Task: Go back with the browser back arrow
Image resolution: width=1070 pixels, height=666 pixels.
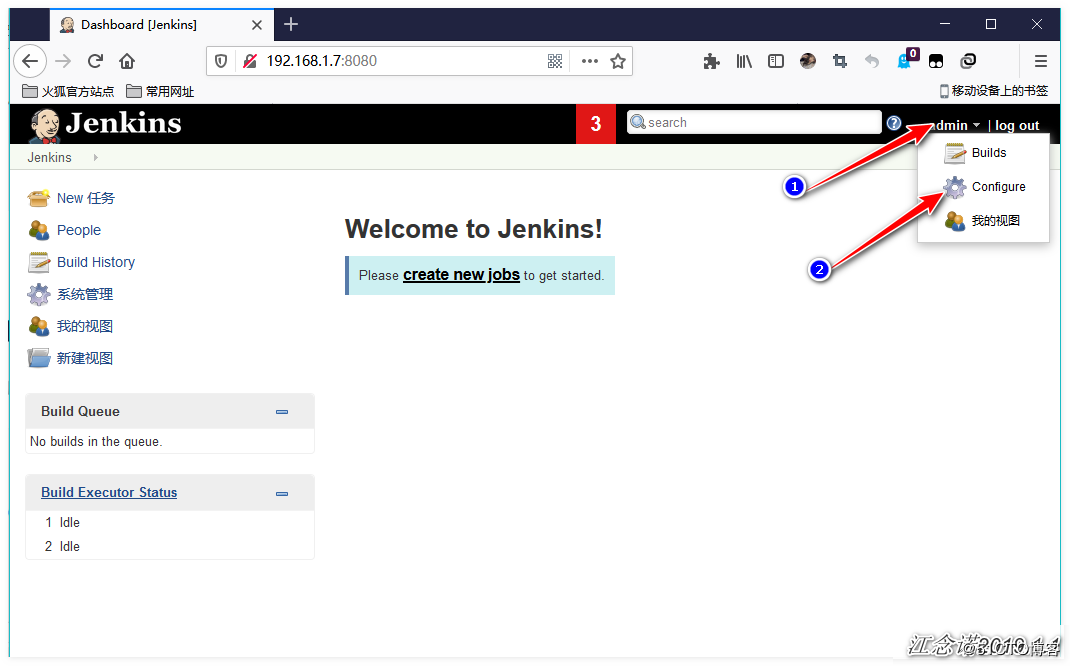Action: (x=30, y=61)
